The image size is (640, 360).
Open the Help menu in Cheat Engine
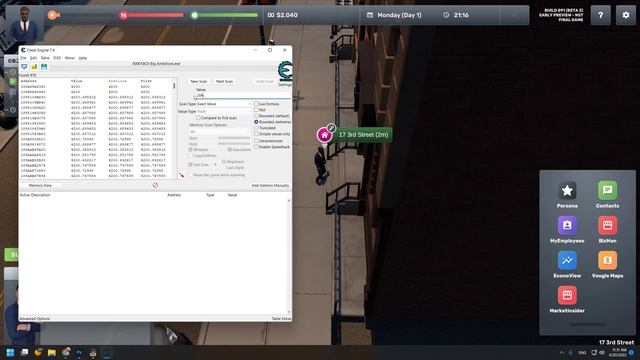[x=83, y=58]
